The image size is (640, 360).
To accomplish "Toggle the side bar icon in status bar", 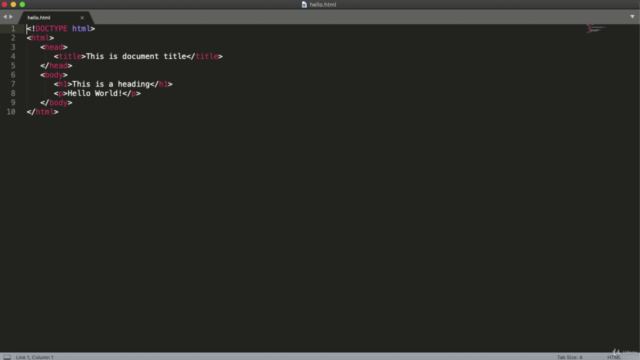I will click(7, 357).
